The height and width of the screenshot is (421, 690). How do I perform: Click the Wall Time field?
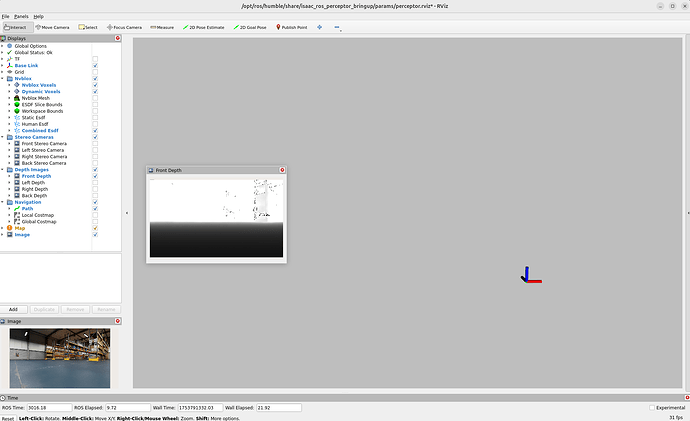pyautogui.click(x=200, y=407)
